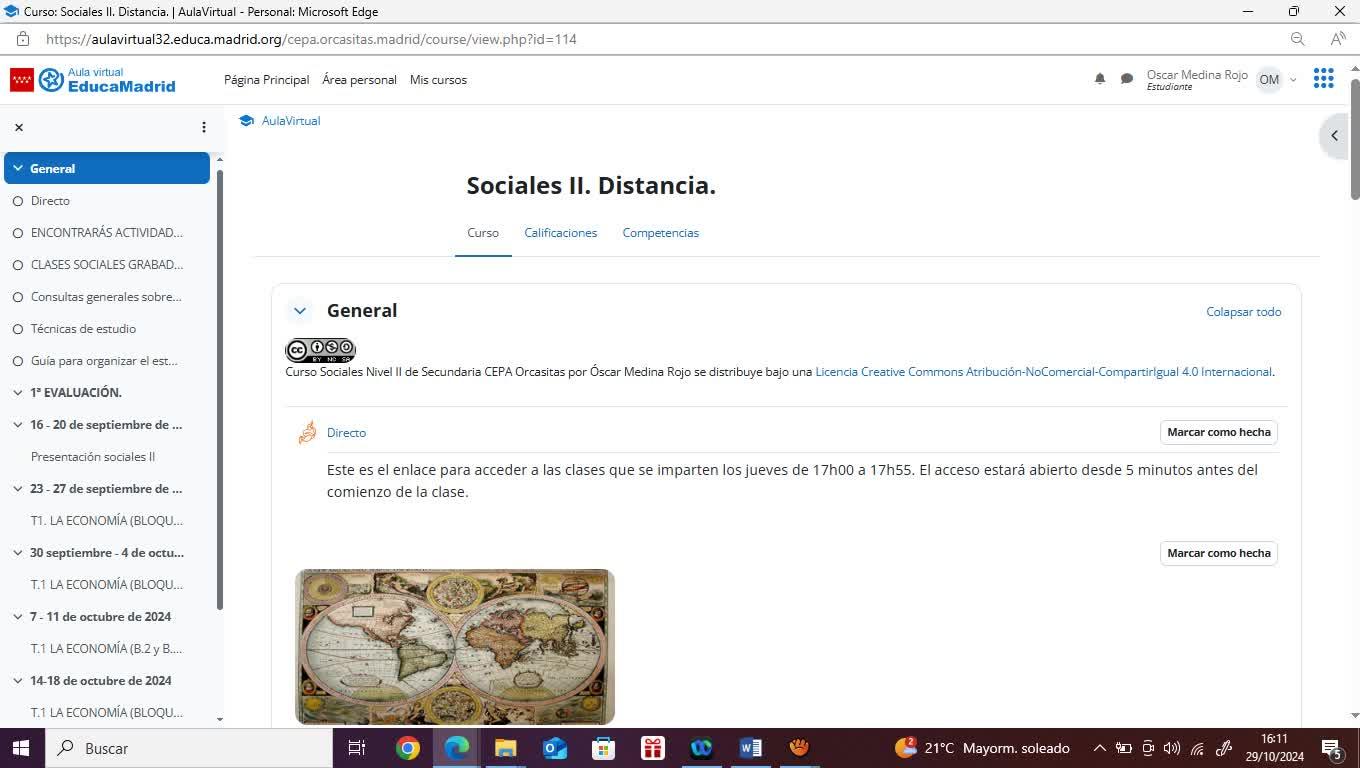Show hidden system tray icons
Image resolution: width=1360 pixels, height=768 pixels.
click(x=1099, y=748)
